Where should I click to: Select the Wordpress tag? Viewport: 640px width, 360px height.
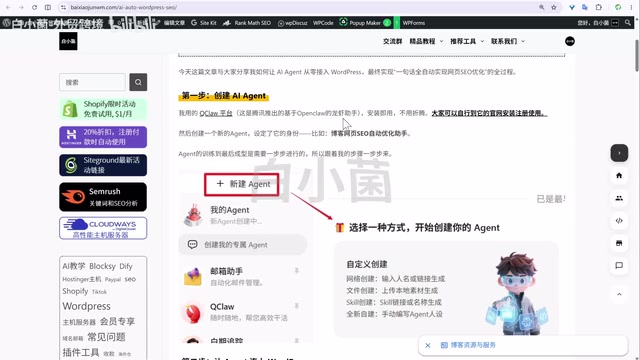87,306
